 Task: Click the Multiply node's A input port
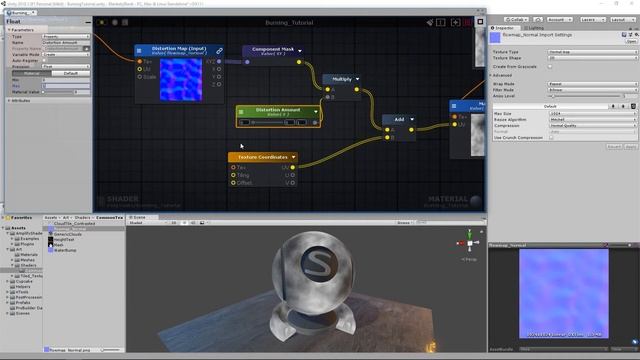(327, 89)
